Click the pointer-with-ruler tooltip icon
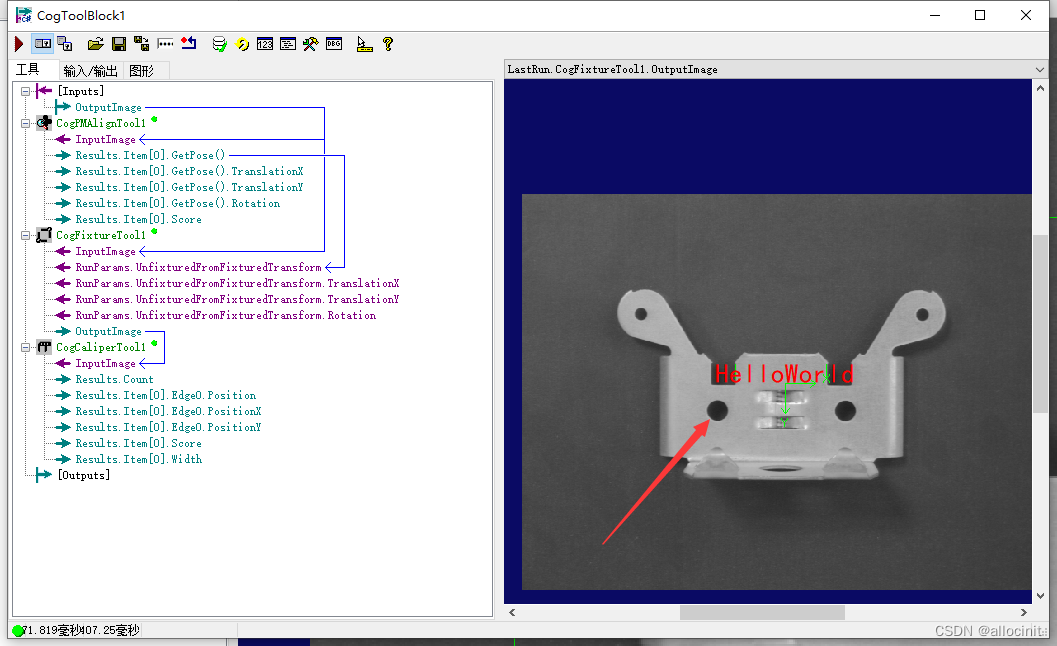This screenshot has width=1057, height=646. (364, 45)
